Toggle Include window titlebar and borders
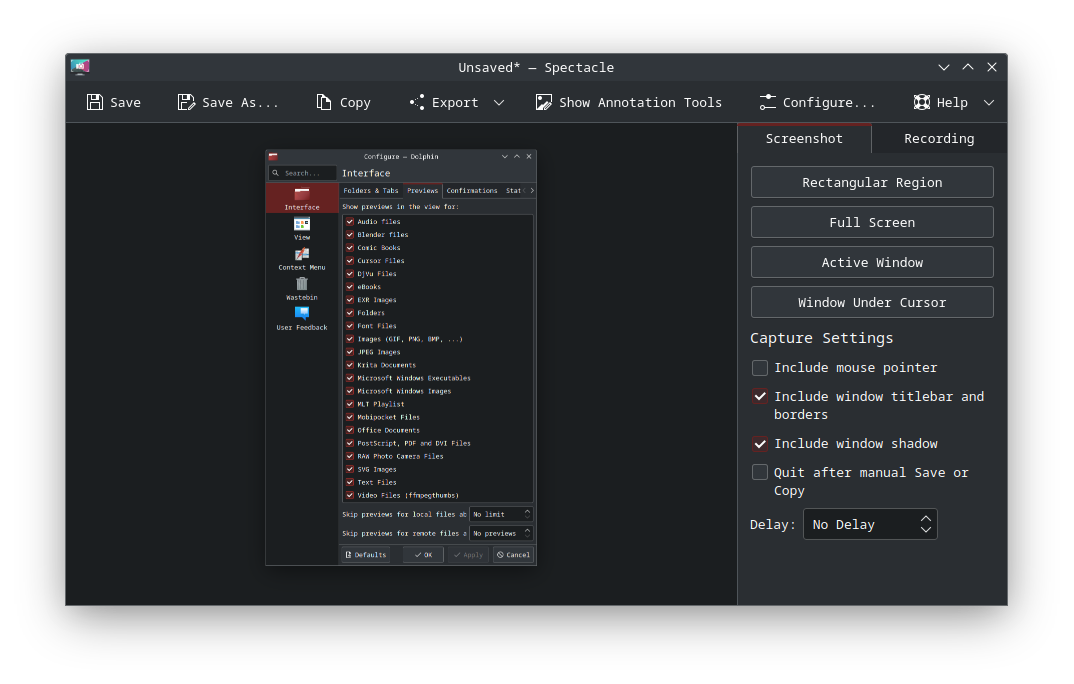Image resolution: width=1074 pixels, height=684 pixels. click(x=760, y=396)
